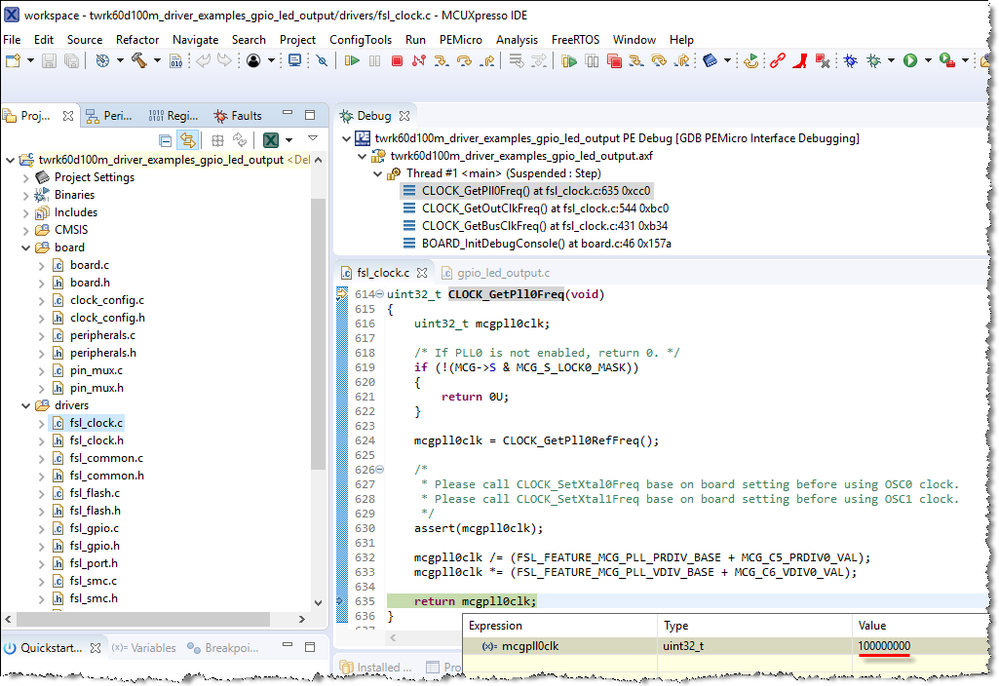Open the ConfigTools menu
The image size is (999, 686).
click(x=361, y=39)
